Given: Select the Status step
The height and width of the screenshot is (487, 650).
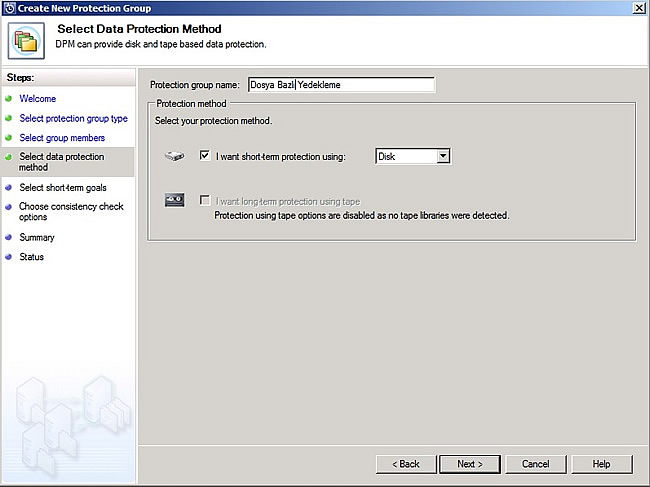Looking at the screenshot, I should click(x=32, y=257).
